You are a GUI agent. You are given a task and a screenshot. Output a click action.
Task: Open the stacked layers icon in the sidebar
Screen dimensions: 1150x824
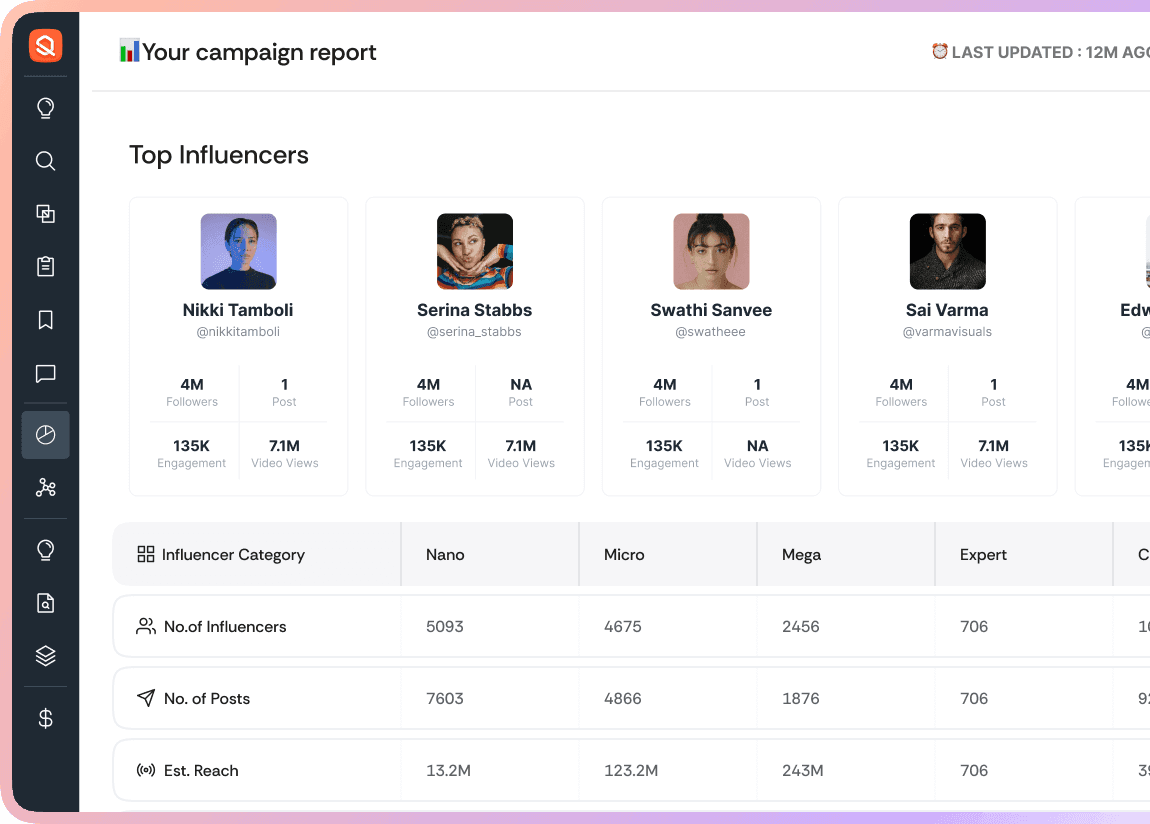[x=45, y=656]
